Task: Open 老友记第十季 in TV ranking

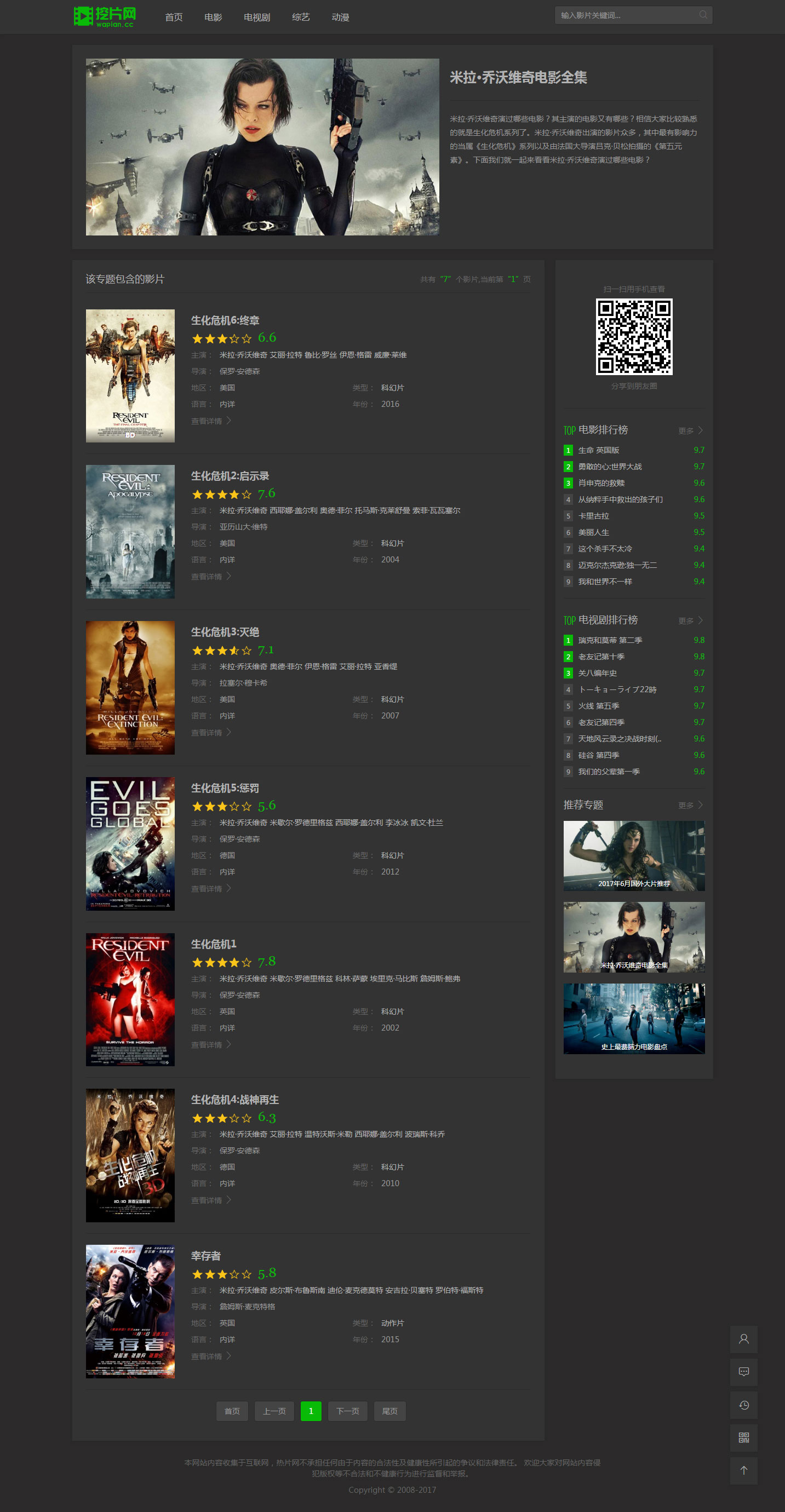Action: pyautogui.click(x=601, y=657)
